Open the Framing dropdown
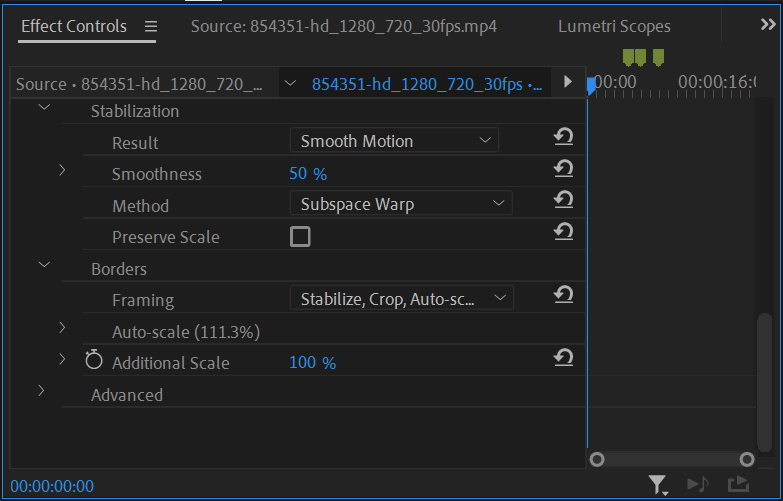The image size is (783, 501). pos(401,298)
